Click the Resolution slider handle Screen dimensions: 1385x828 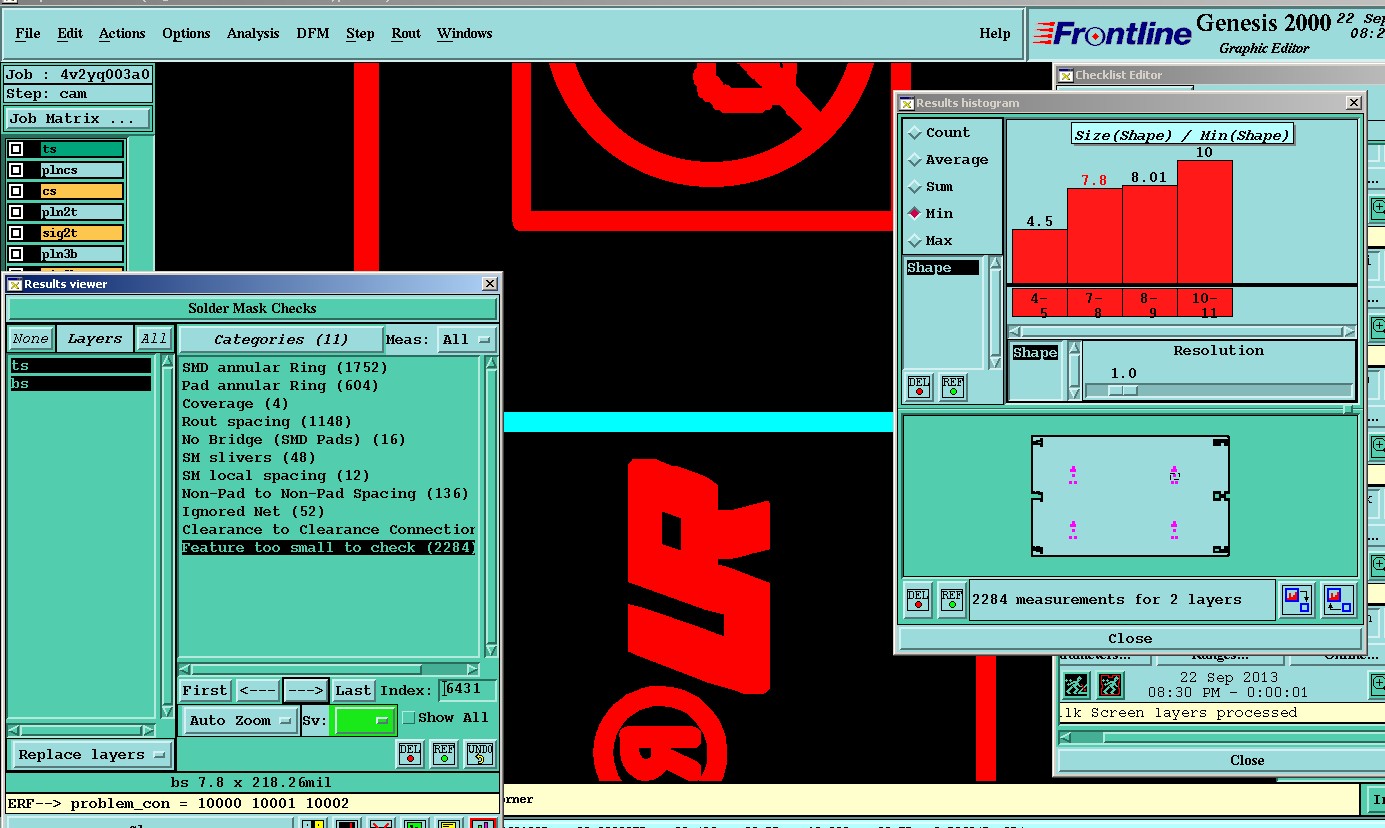click(x=1124, y=390)
